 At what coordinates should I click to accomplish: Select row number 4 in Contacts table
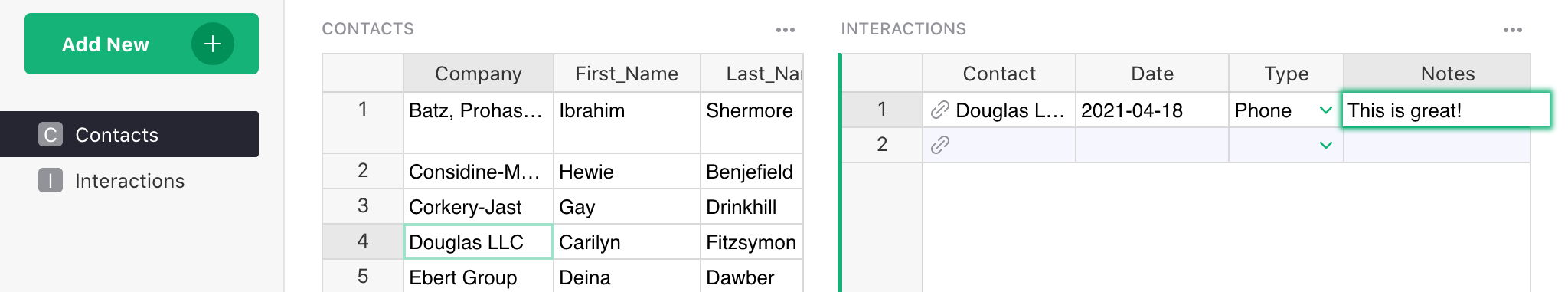point(363,241)
